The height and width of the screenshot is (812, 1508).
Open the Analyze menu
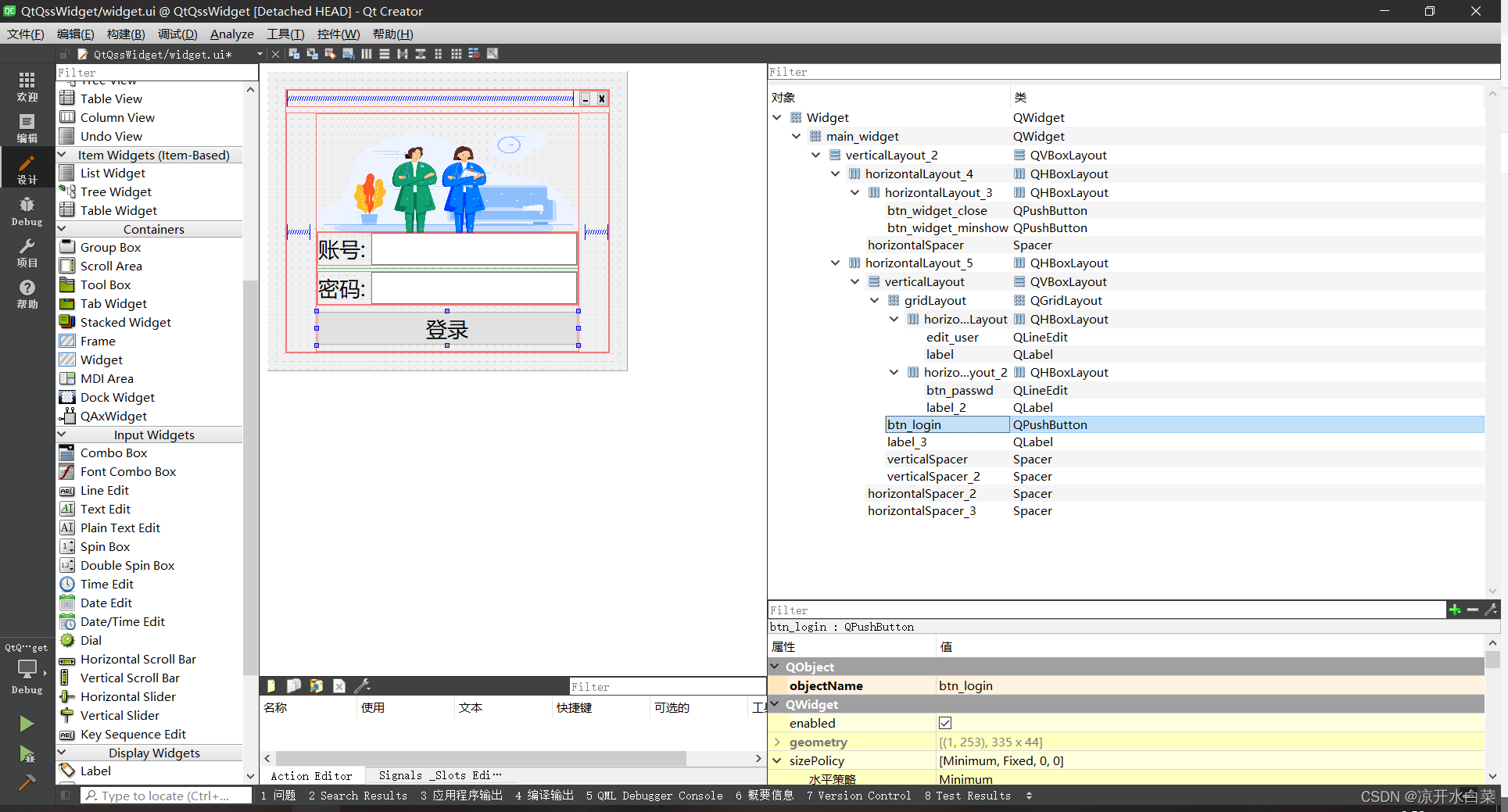click(x=231, y=34)
